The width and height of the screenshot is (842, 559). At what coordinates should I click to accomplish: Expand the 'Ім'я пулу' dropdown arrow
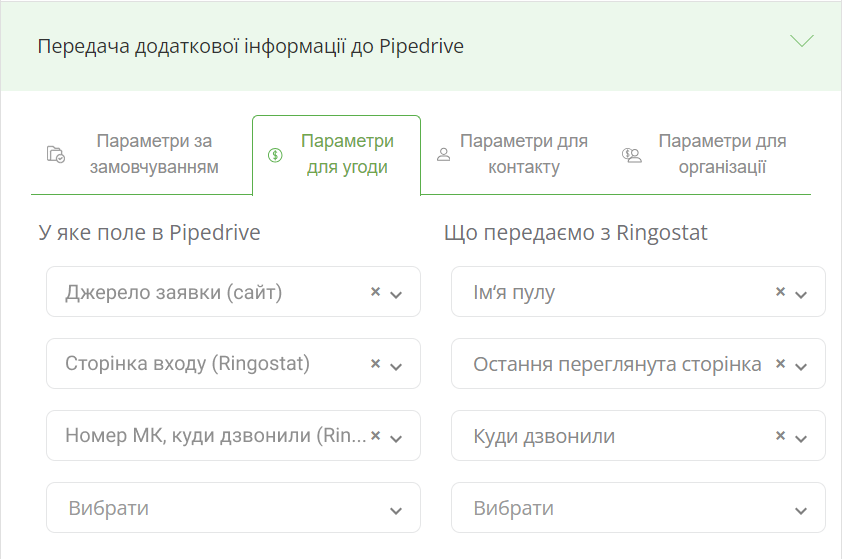click(801, 294)
